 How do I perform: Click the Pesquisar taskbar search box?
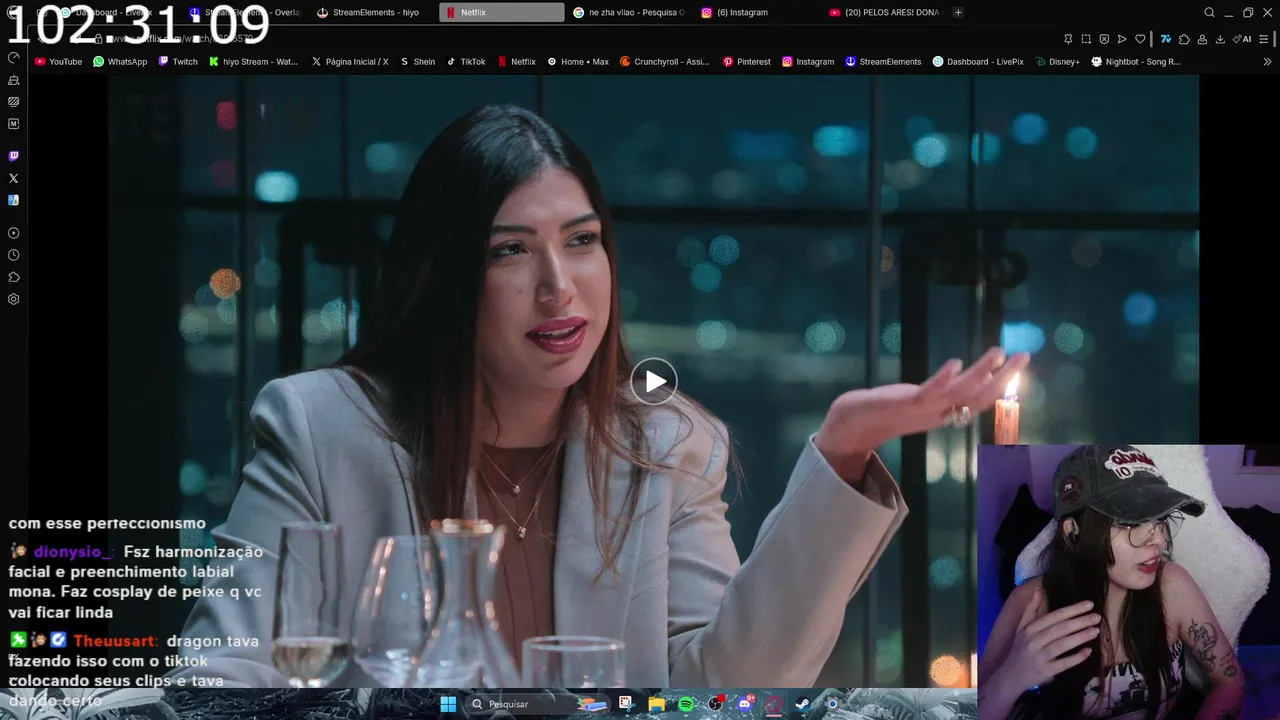pos(538,704)
